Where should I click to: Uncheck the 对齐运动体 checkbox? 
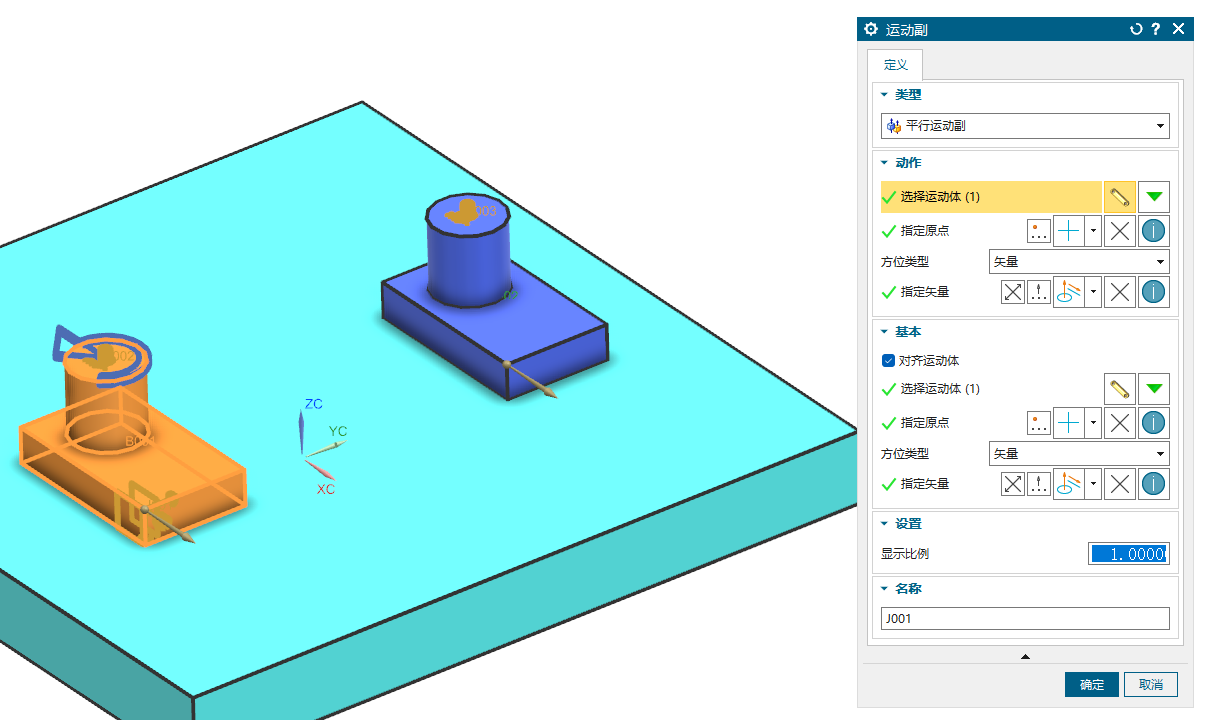pyautogui.click(x=888, y=361)
